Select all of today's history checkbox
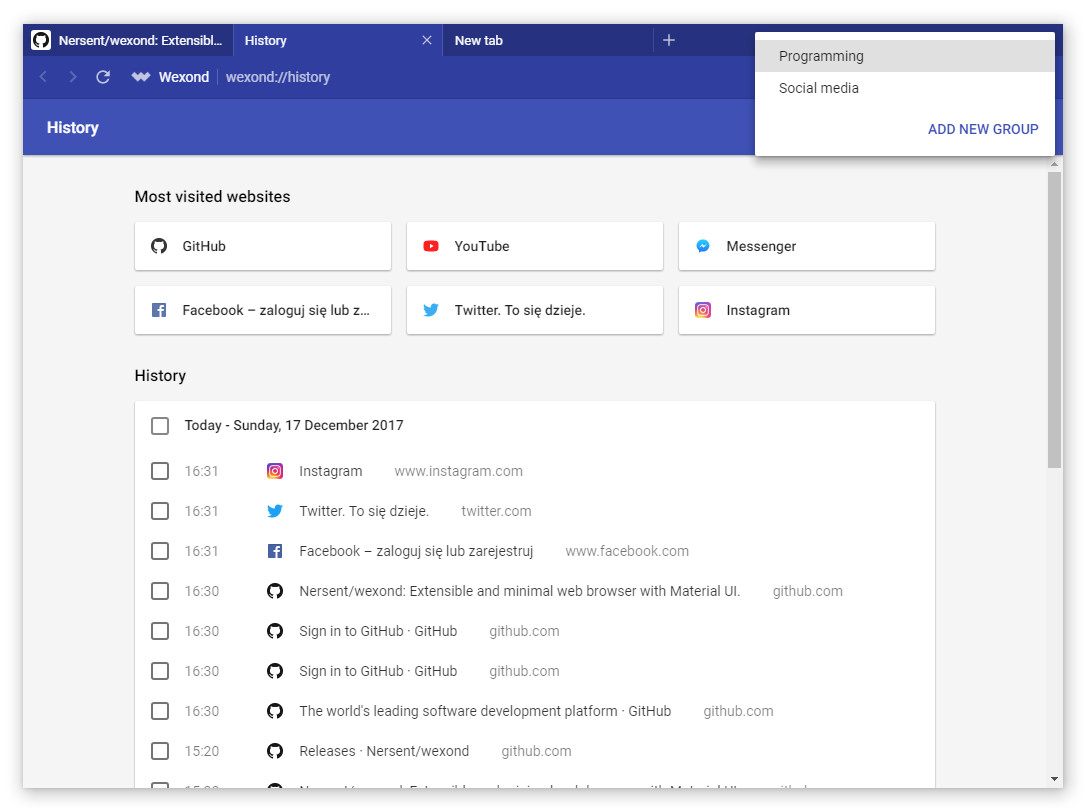The width and height of the screenshot is (1086, 808). click(160, 426)
